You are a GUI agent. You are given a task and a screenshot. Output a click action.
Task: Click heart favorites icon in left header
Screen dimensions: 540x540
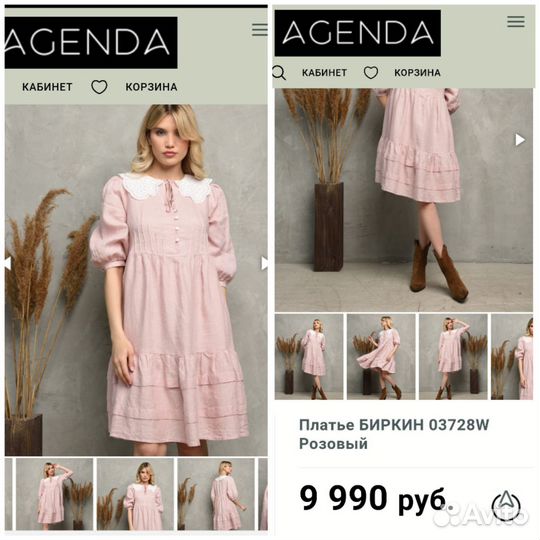click(99, 87)
